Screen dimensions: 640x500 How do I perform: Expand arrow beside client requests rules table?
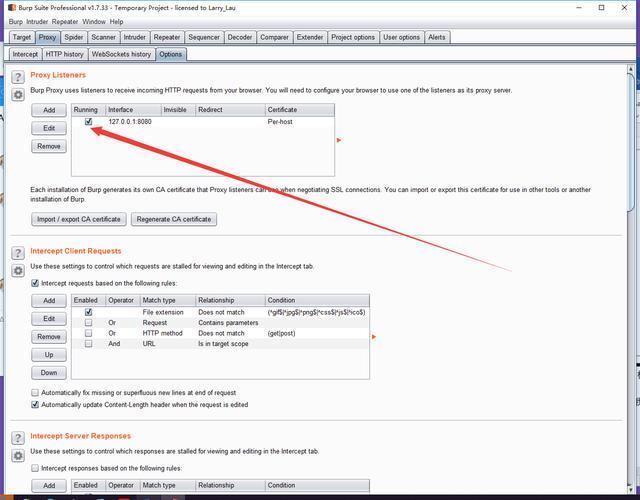pos(373,337)
